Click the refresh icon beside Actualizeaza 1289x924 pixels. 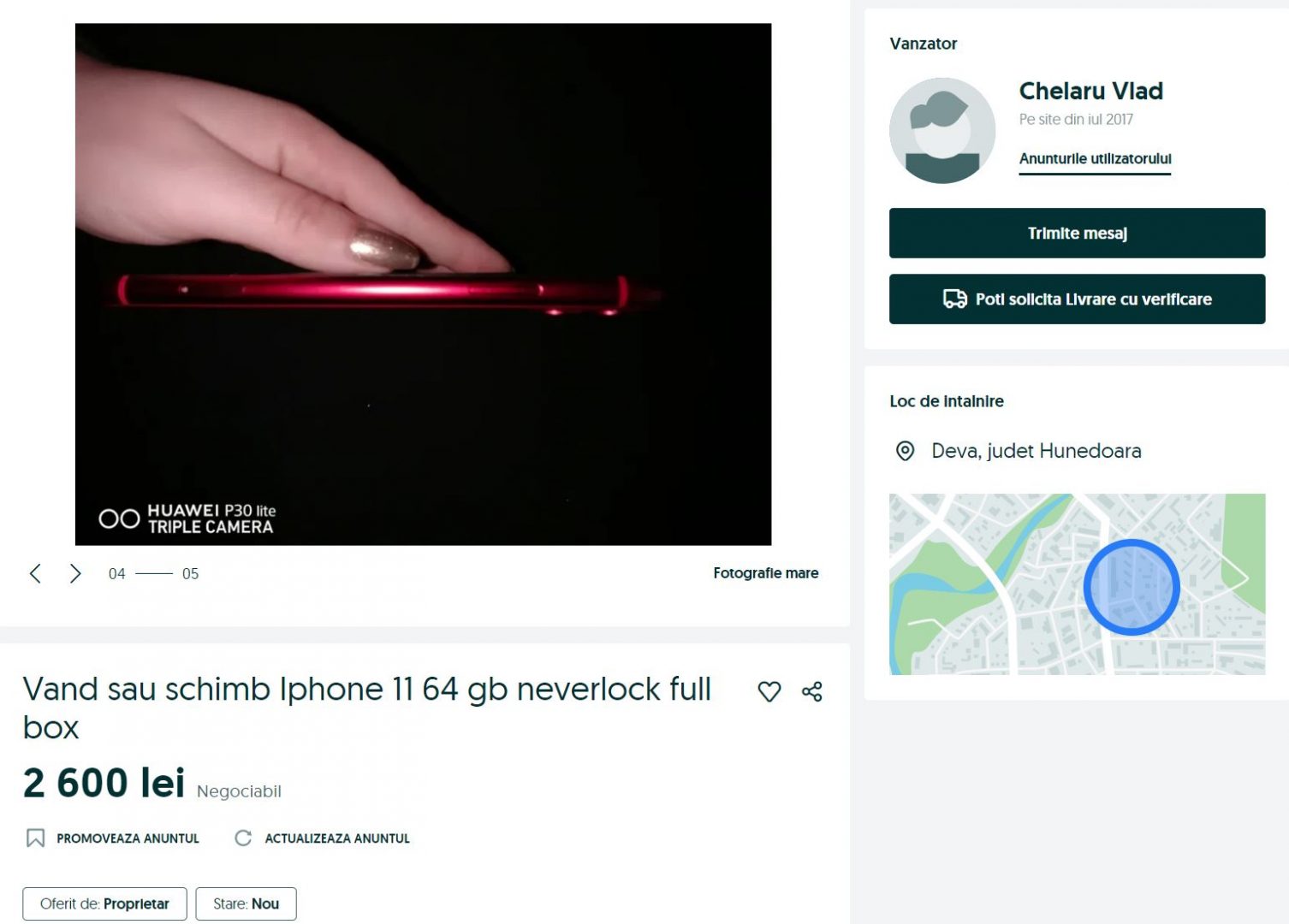point(243,838)
